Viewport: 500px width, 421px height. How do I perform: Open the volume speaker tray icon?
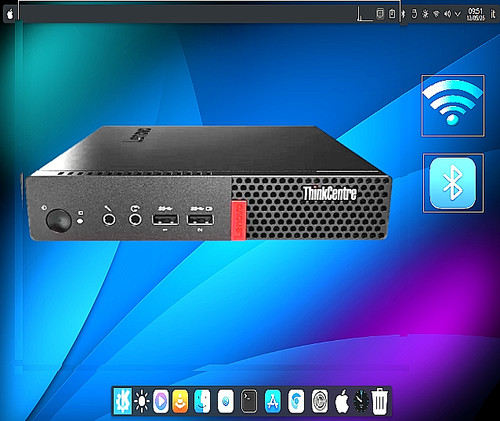click(447, 14)
